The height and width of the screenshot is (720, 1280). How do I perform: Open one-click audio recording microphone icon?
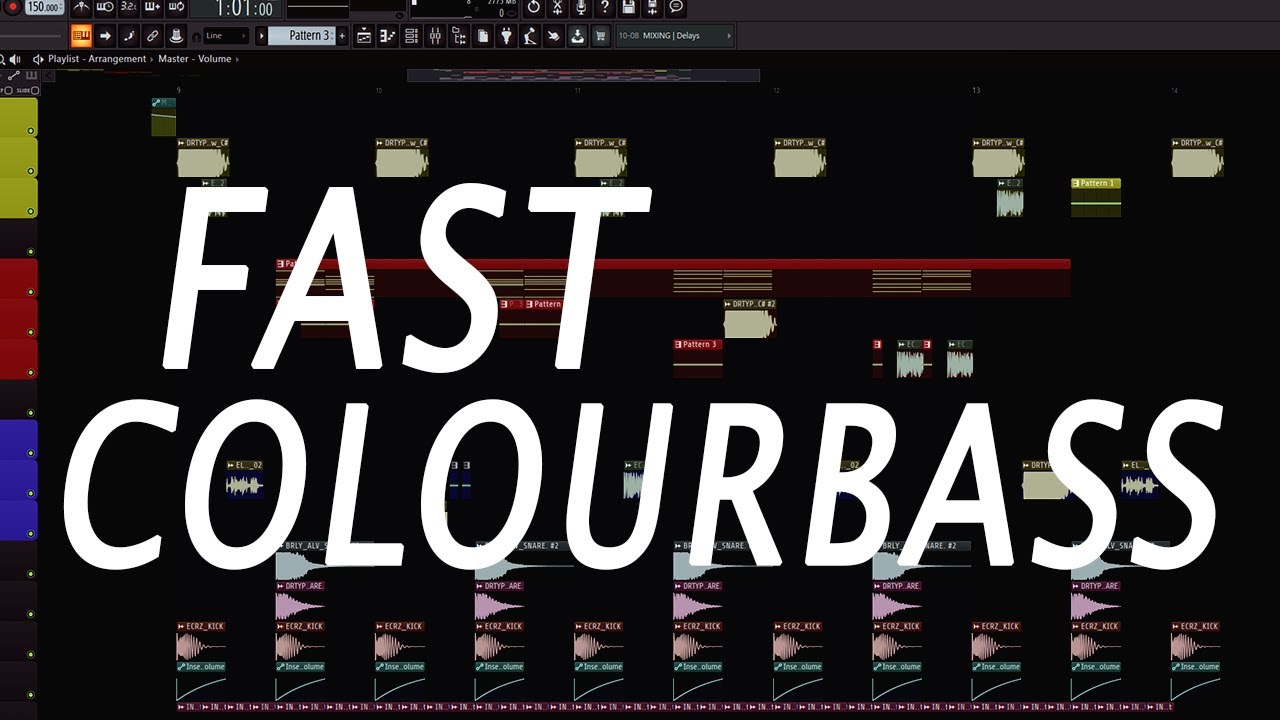582,7
